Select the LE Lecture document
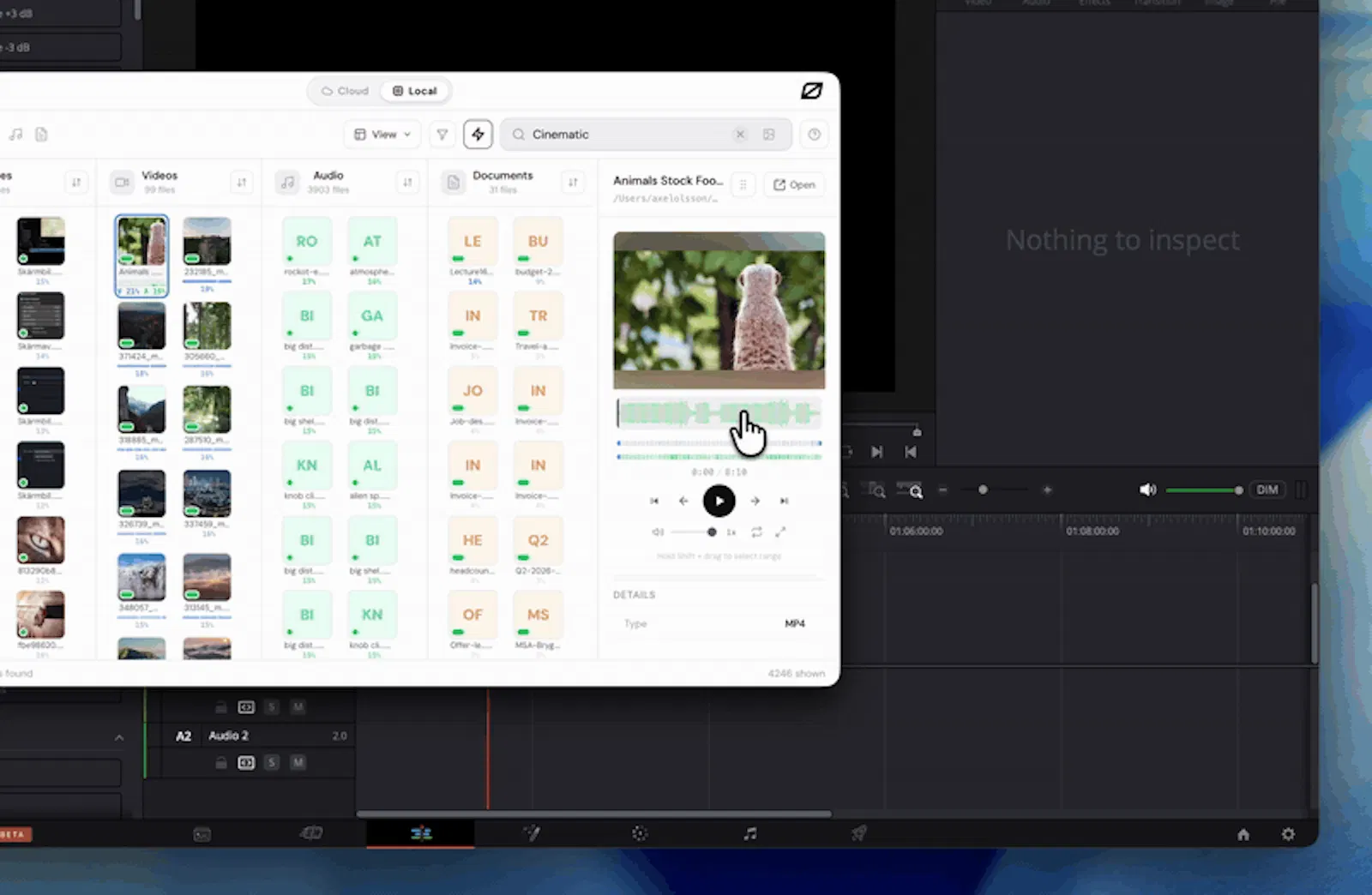 [x=472, y=242]
